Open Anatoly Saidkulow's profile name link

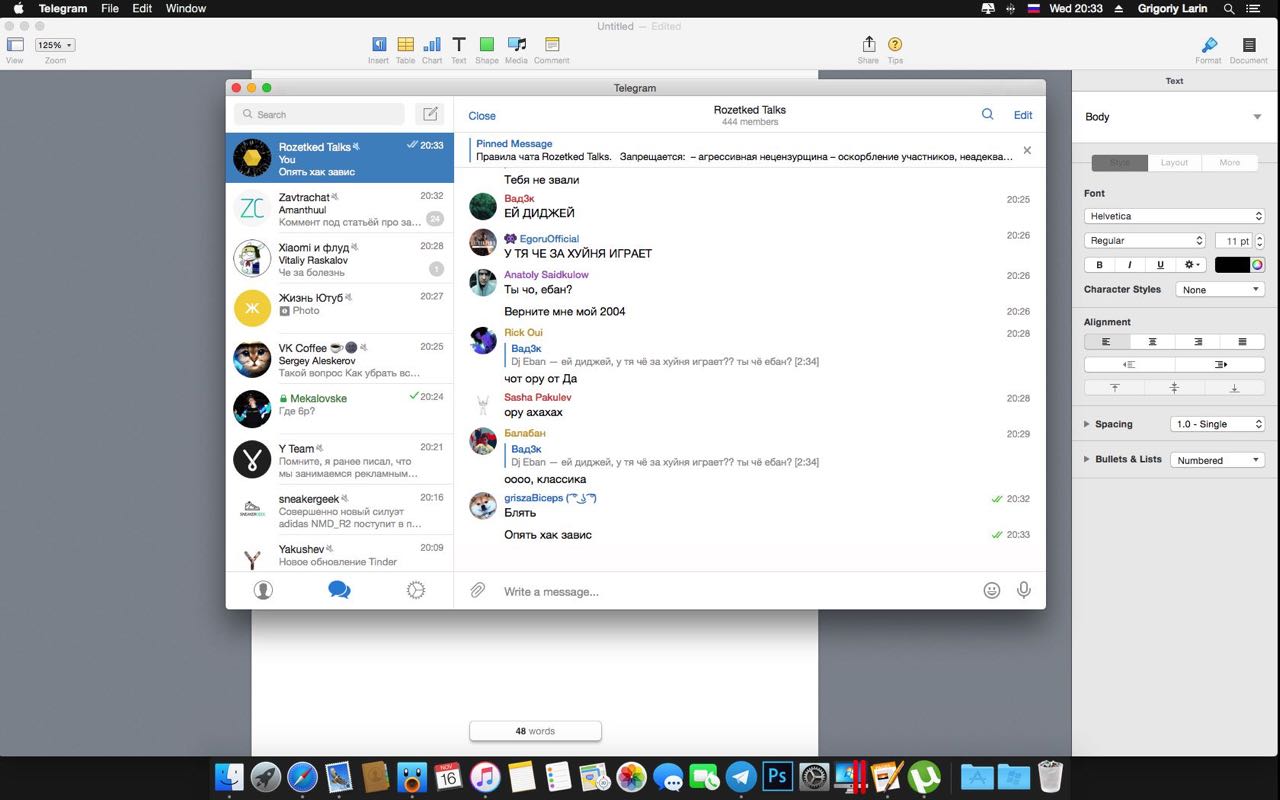point(546,275)
